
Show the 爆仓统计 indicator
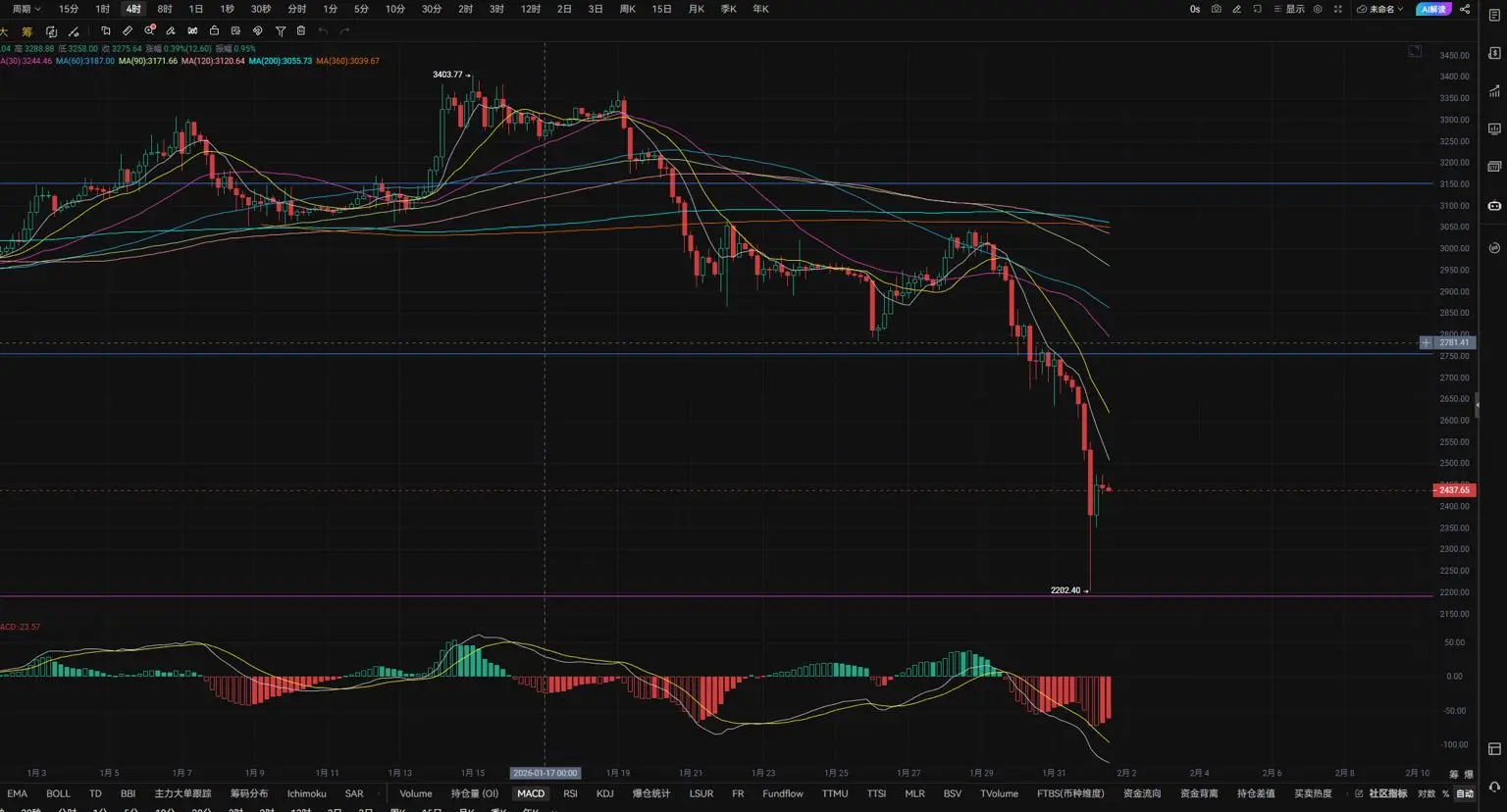pyautogui.click(x=651, y=793)
